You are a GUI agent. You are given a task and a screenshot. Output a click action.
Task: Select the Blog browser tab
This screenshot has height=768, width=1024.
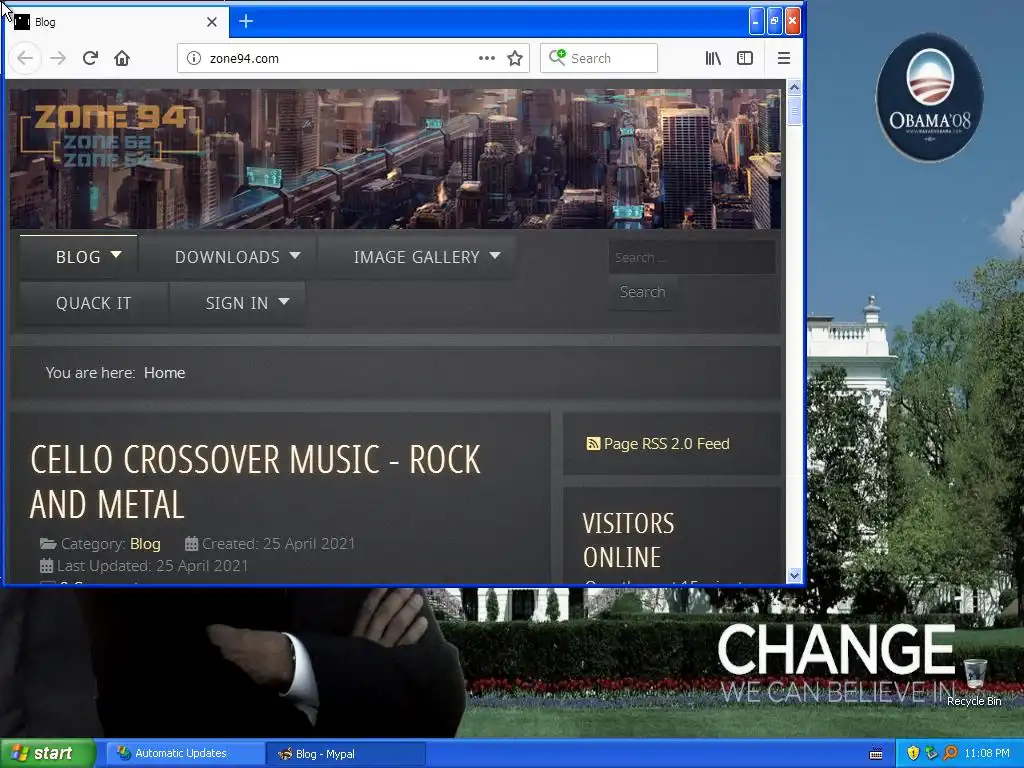118,22
